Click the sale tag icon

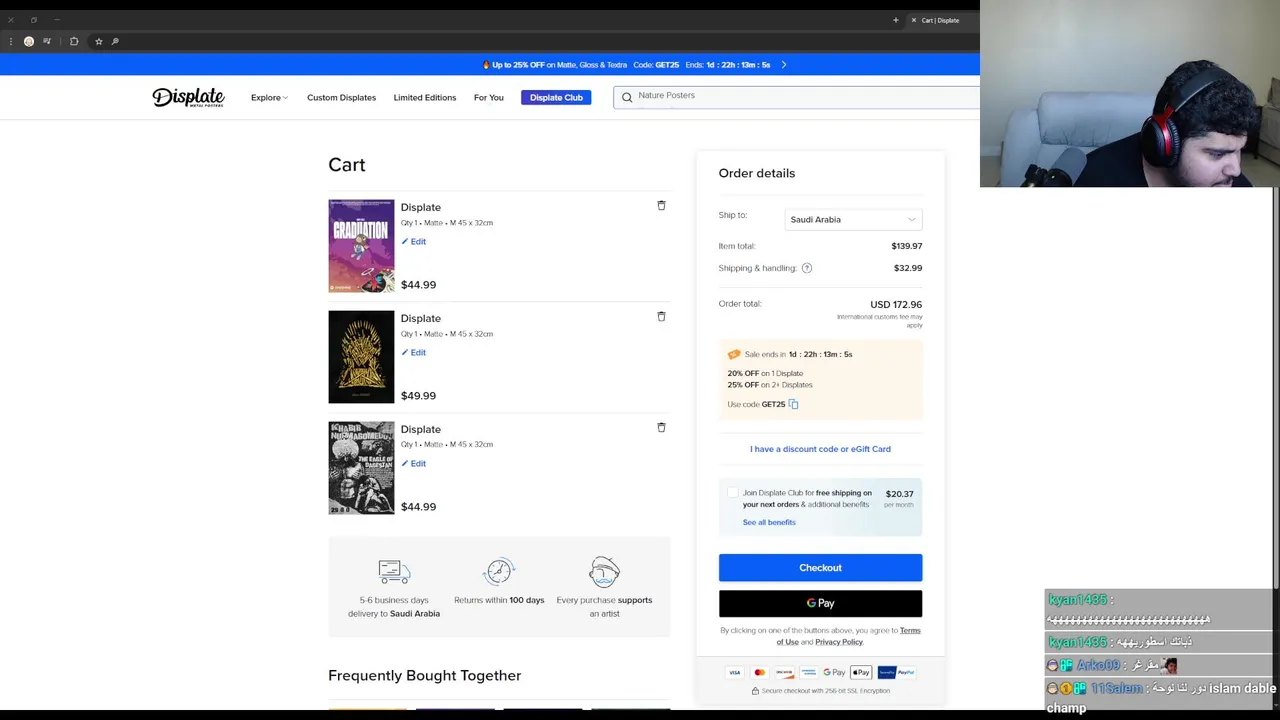[734, 354]
